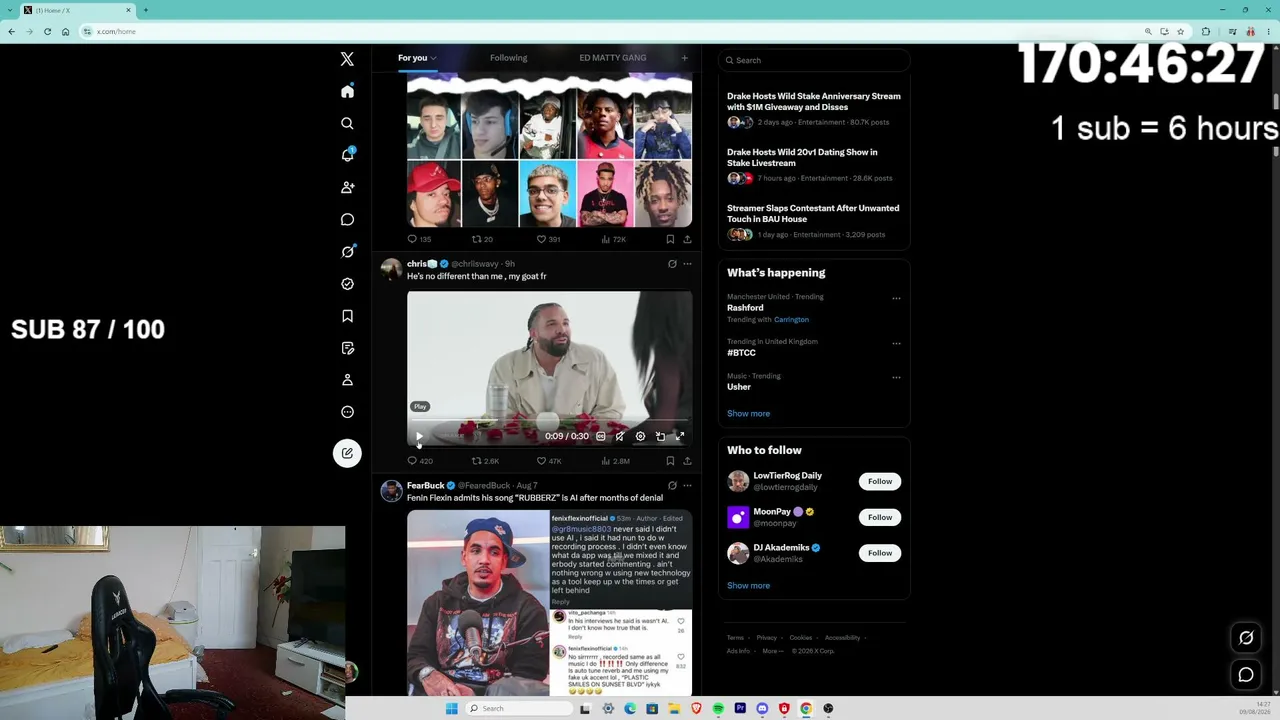The width and height of the screenshot is (1280, 720).
Task: Open File Explorer from the taskbar
Action: coord(674,708)
